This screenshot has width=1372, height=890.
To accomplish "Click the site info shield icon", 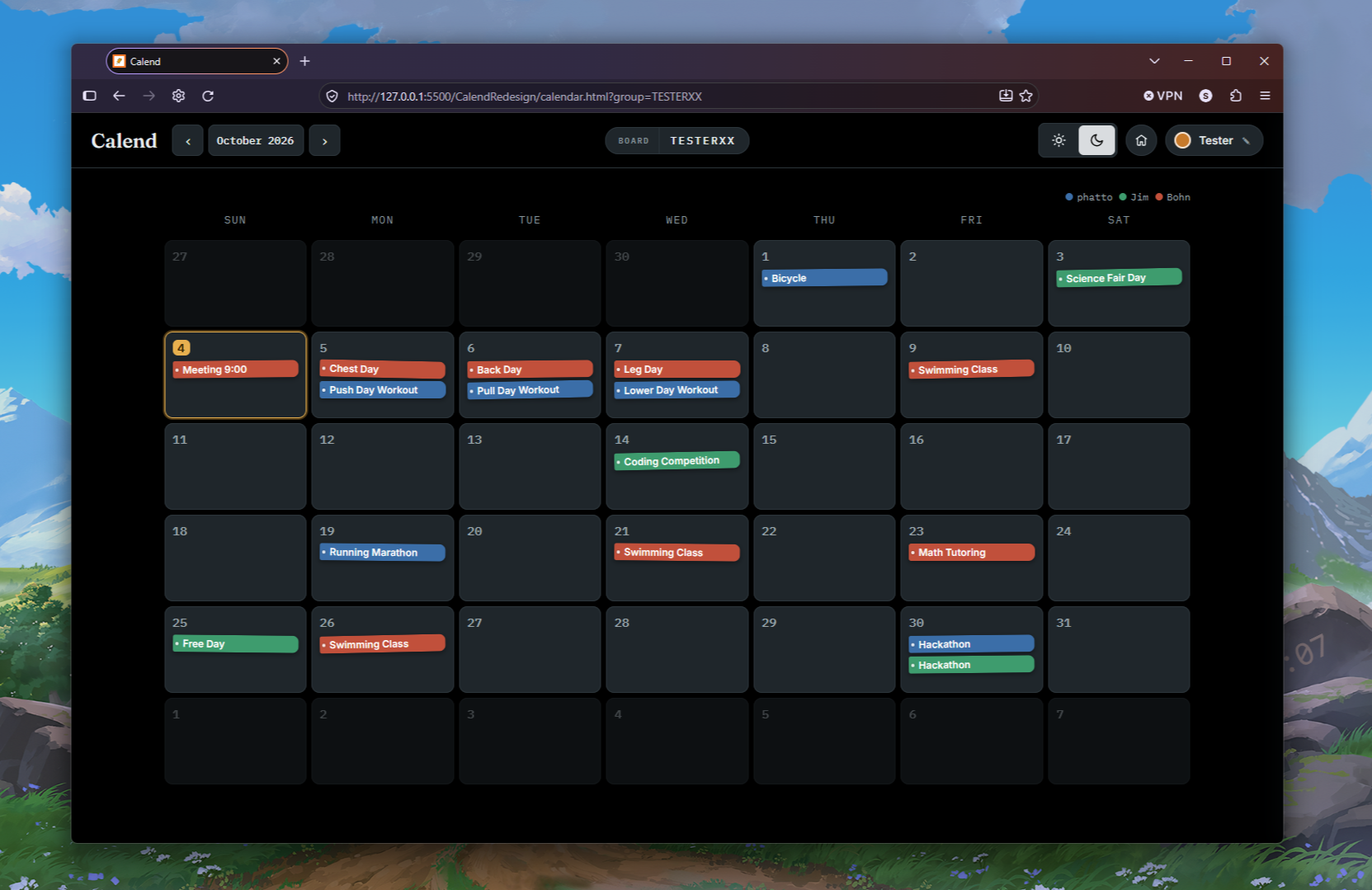I will click(x=332, y=97).
